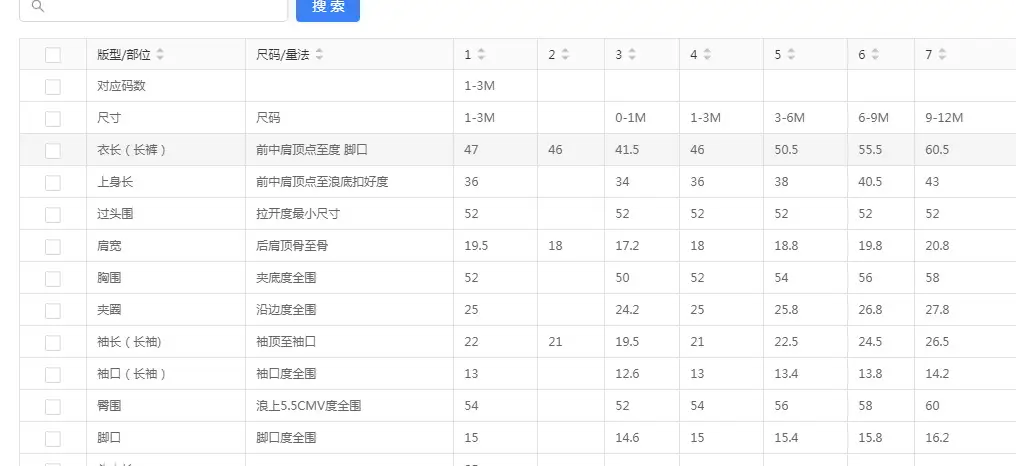Viewport: 1016px width, 466px height.
Task: Click value 47 in 衣长 row
Action: (471, 150)
